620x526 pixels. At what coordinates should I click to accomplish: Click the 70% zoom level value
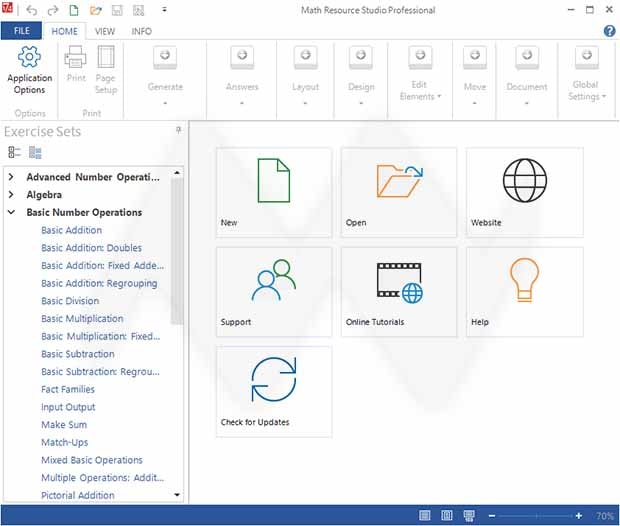[x=605, y=516]
